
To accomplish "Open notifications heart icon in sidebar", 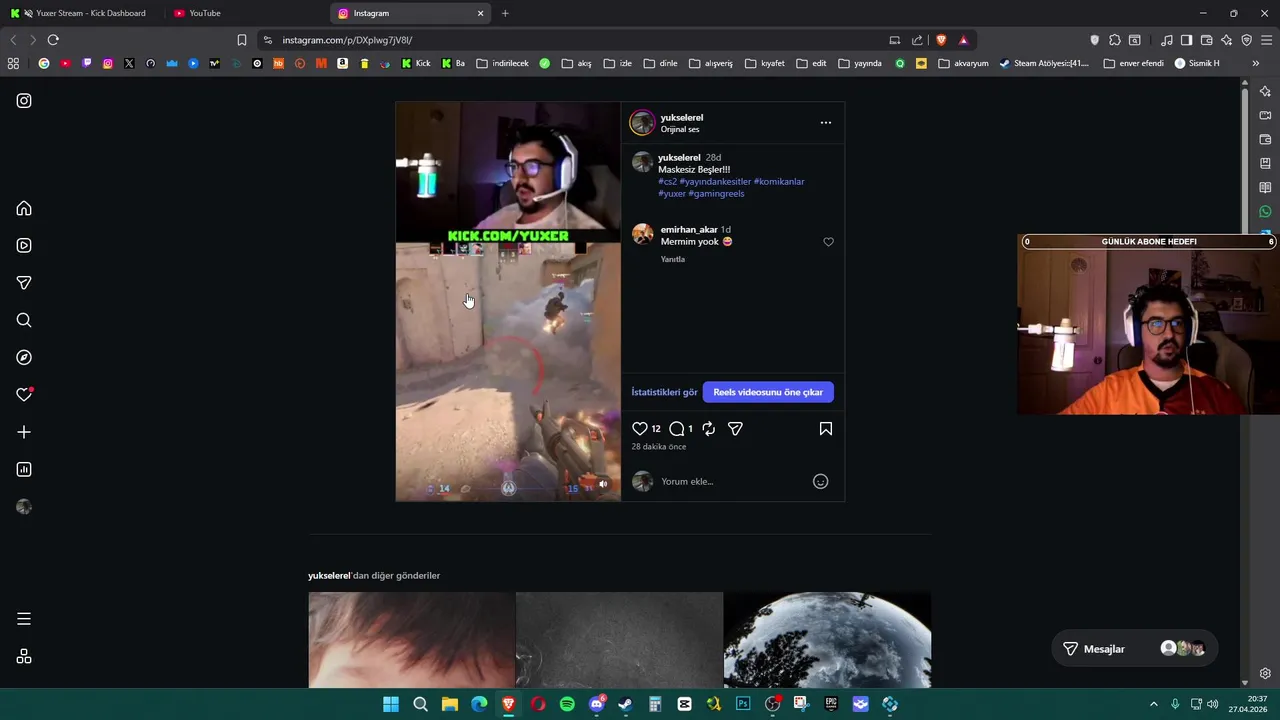I will point(24,395).
